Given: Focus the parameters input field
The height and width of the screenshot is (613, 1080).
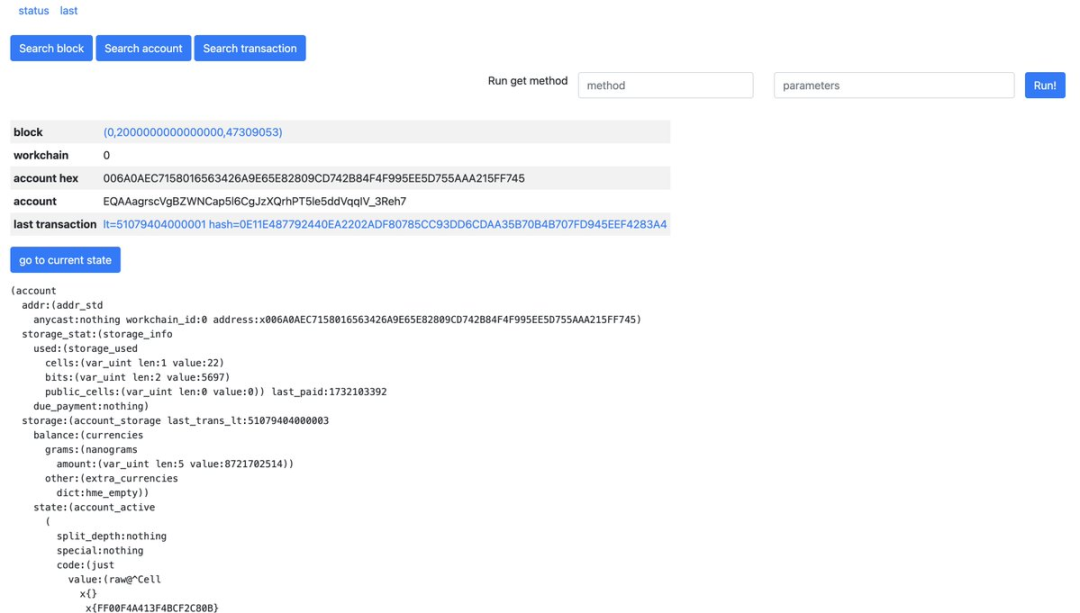Looking at the screenshot, I should point(893,86).
